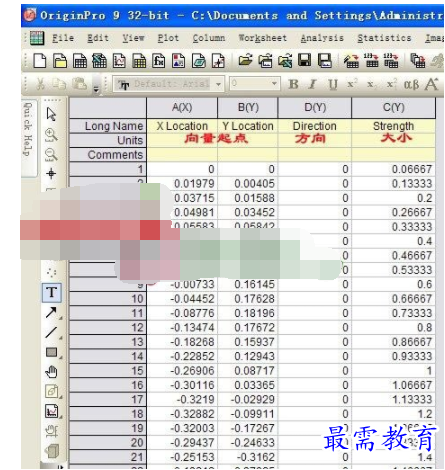Open the Worksheet menu

pyautogui.click(x=263, y=38)
